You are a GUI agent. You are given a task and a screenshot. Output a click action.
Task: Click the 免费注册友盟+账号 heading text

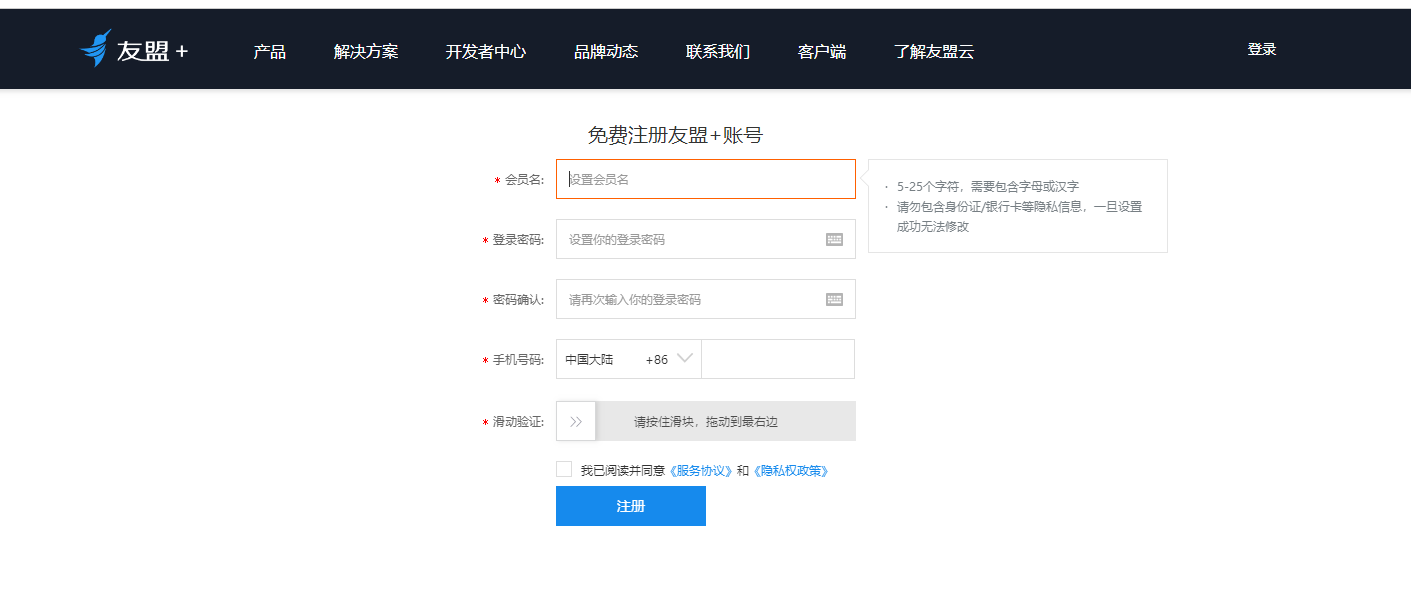click(x=675, y=135)
